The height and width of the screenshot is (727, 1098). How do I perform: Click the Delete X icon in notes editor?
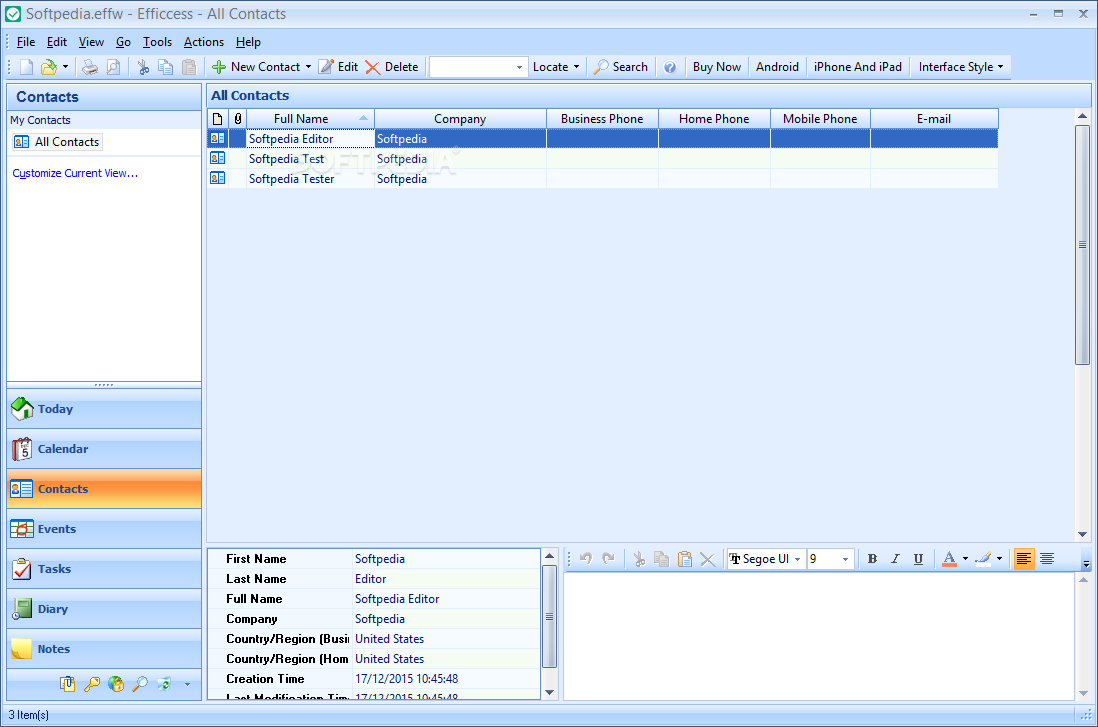pyautogui.click(x=708, y=560)
